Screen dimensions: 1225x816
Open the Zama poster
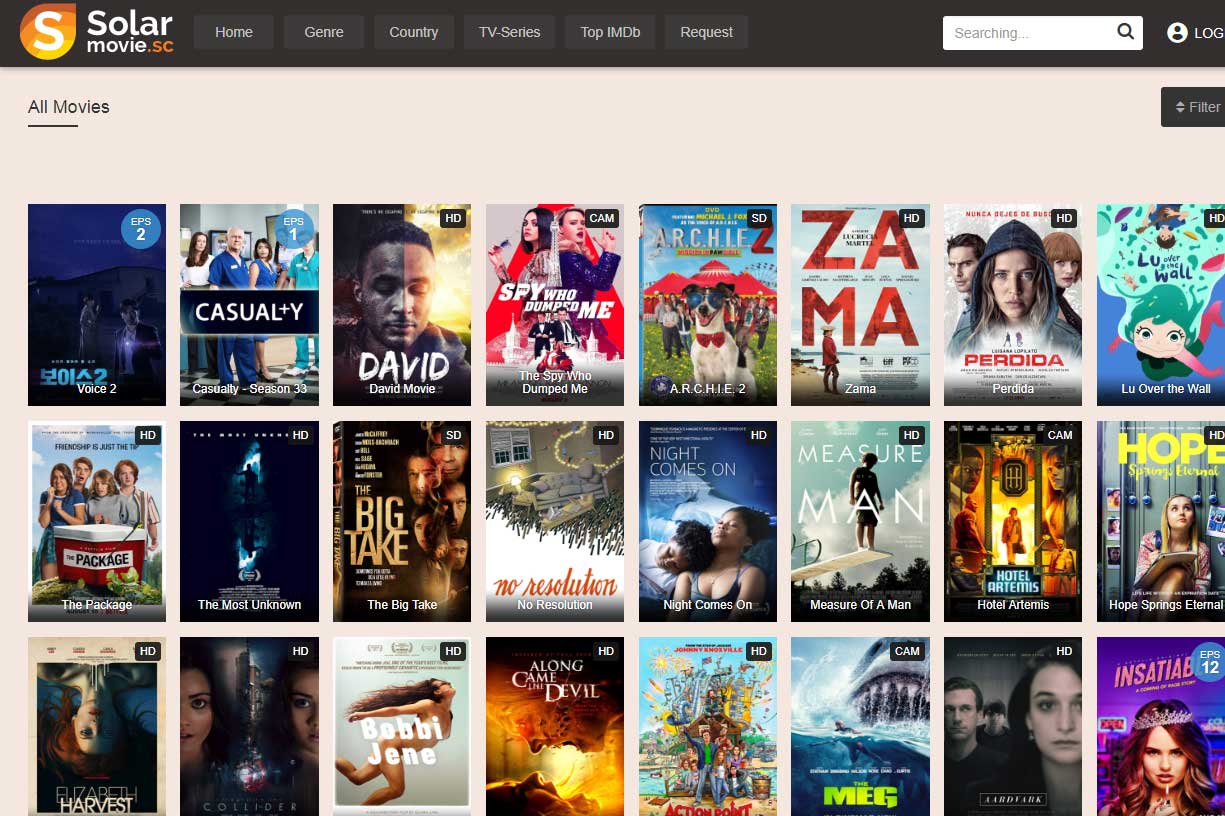click(x=860, y=305)
